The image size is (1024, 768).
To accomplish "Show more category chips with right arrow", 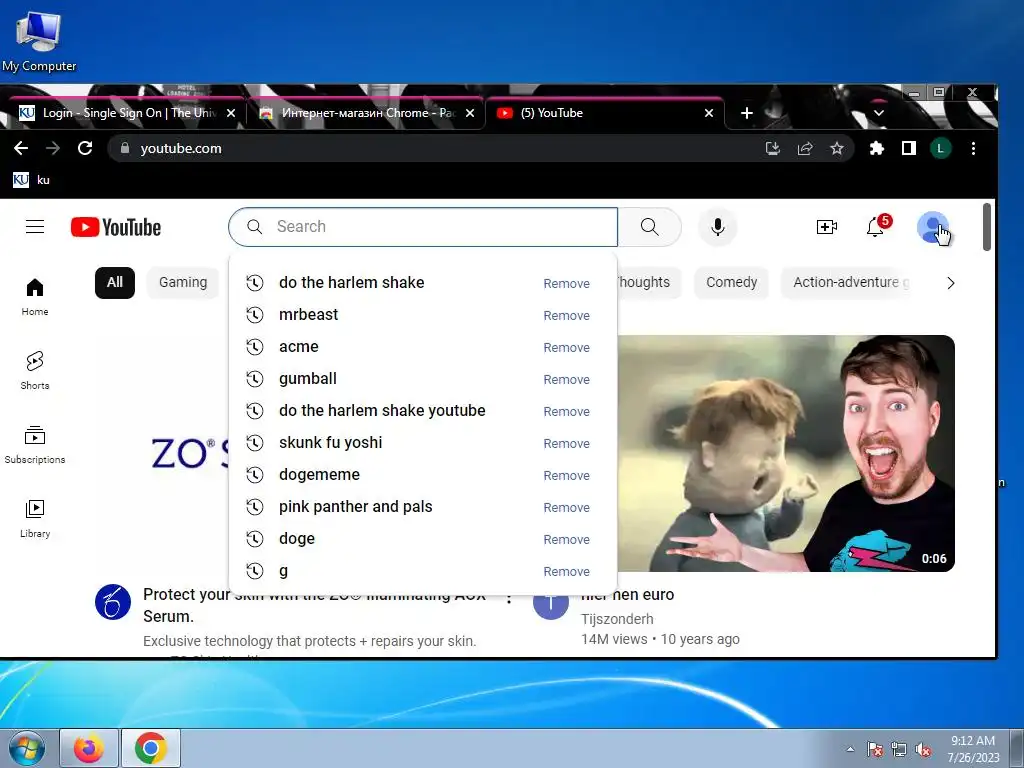I will tap(951, 283).
